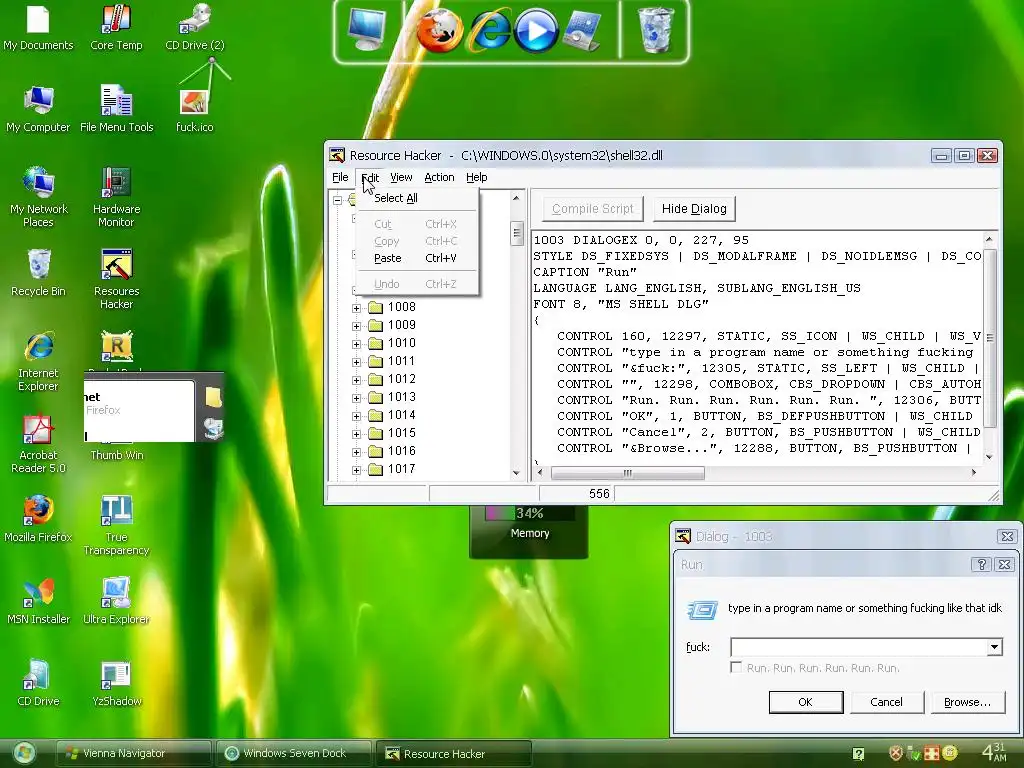Viewport: 1024px width, 768px height.
Task: Expand the 1011 folder node
Action: pyautogui.click(x=356, y=362)
